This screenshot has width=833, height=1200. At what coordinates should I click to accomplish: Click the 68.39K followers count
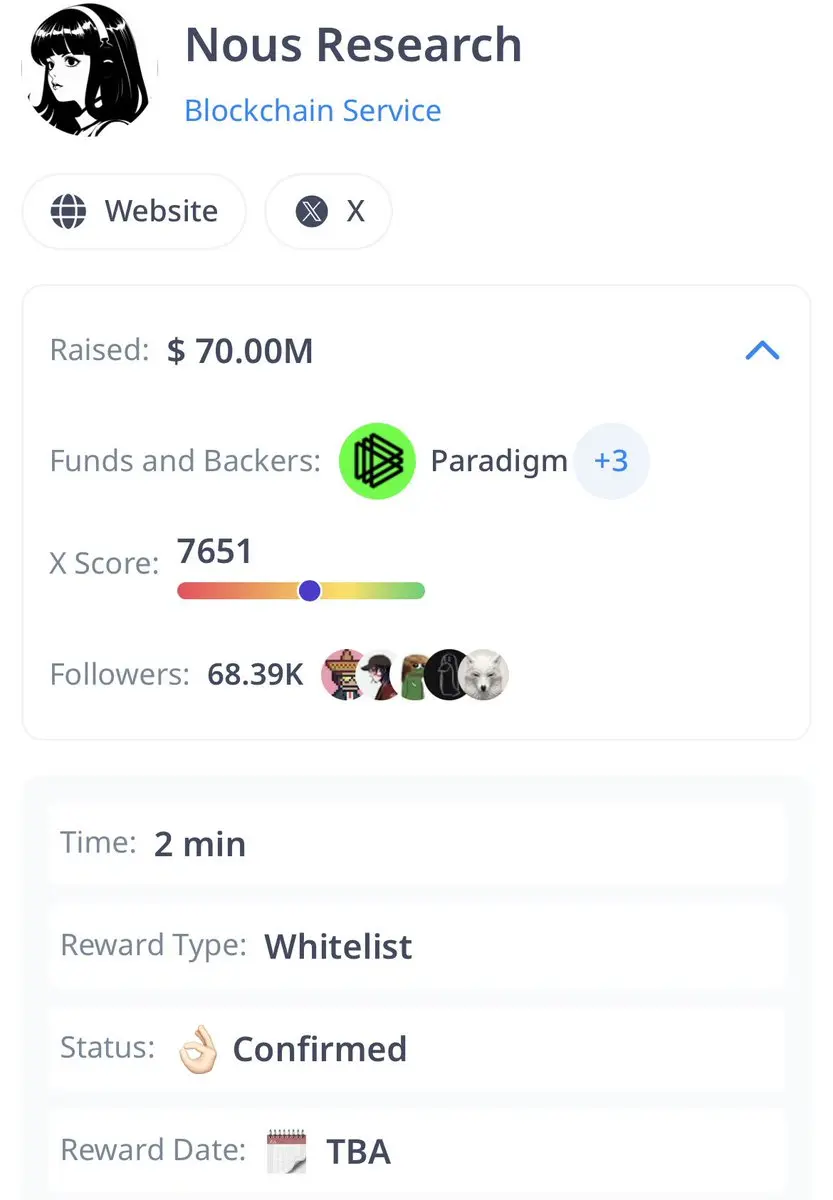tap(255, 675)
